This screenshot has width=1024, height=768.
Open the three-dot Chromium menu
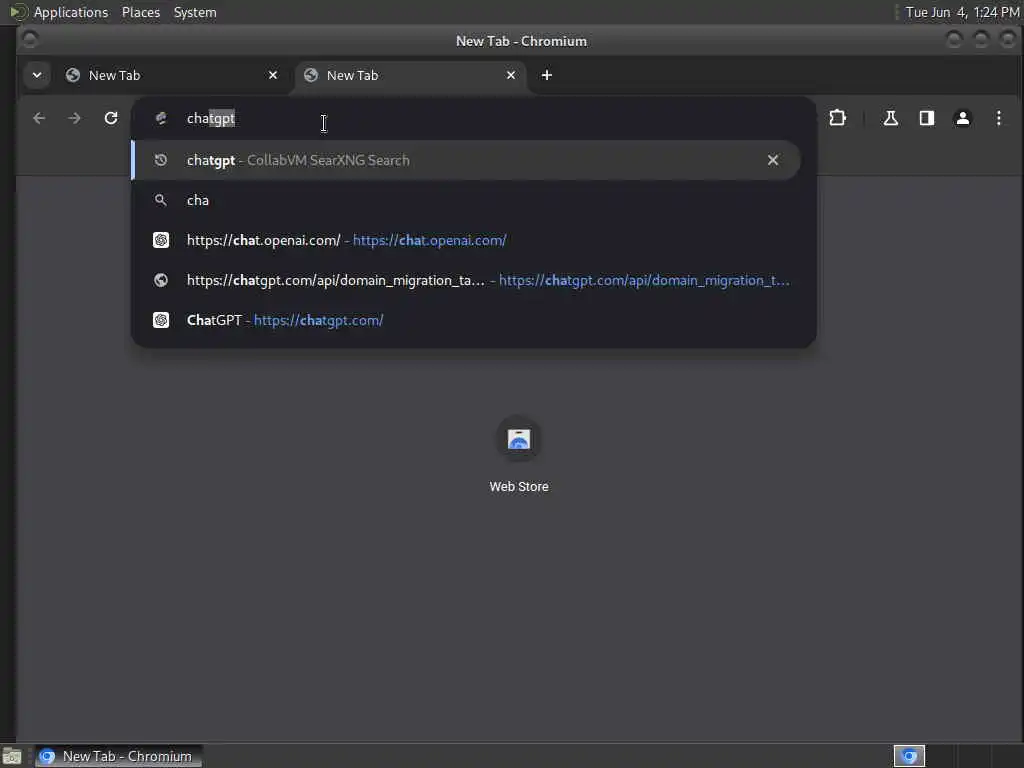[999, 118]
